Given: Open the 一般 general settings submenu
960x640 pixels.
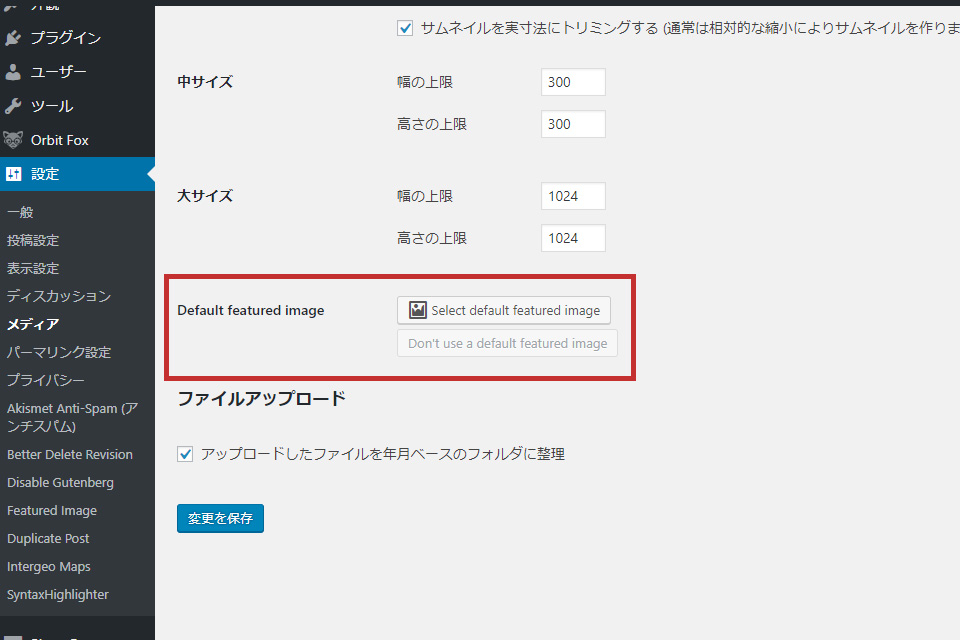Looking at the screenshot, I should point(20,212).
